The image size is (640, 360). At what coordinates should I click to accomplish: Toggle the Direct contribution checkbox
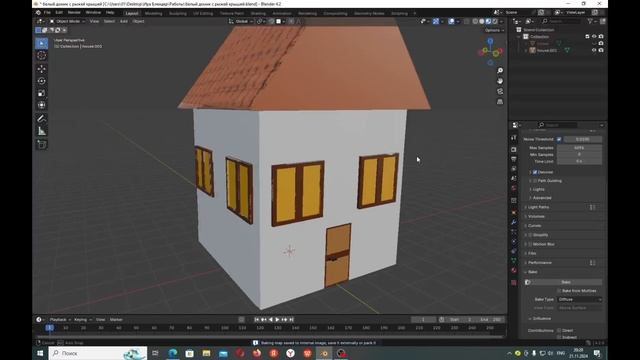[559, 331]
